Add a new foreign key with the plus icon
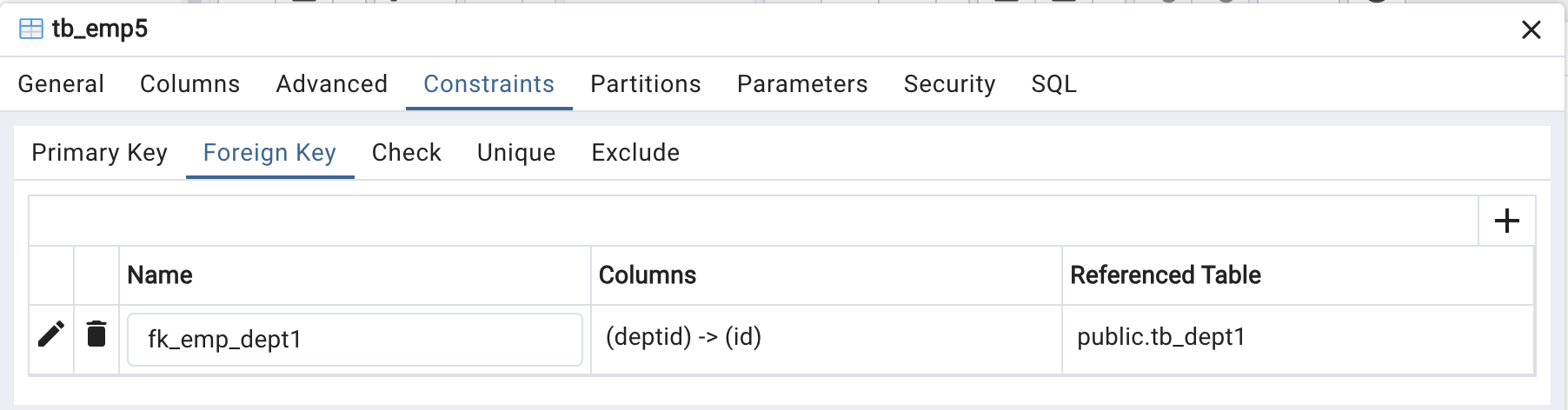1568x410 pixels. (1506, 221)
